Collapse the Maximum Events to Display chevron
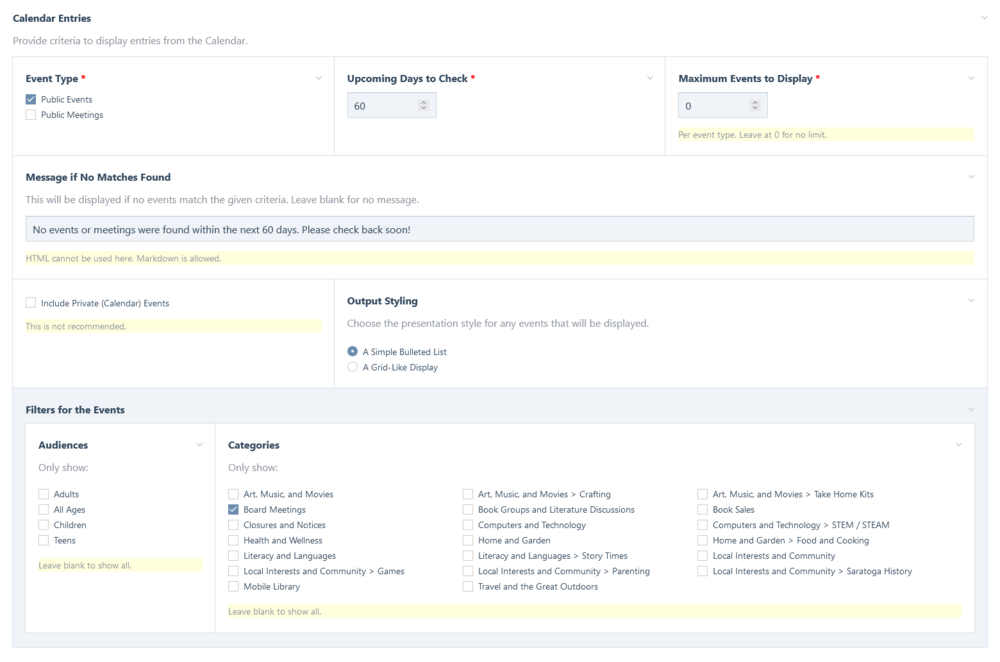 pyautogui.click(x=971, y=78)
